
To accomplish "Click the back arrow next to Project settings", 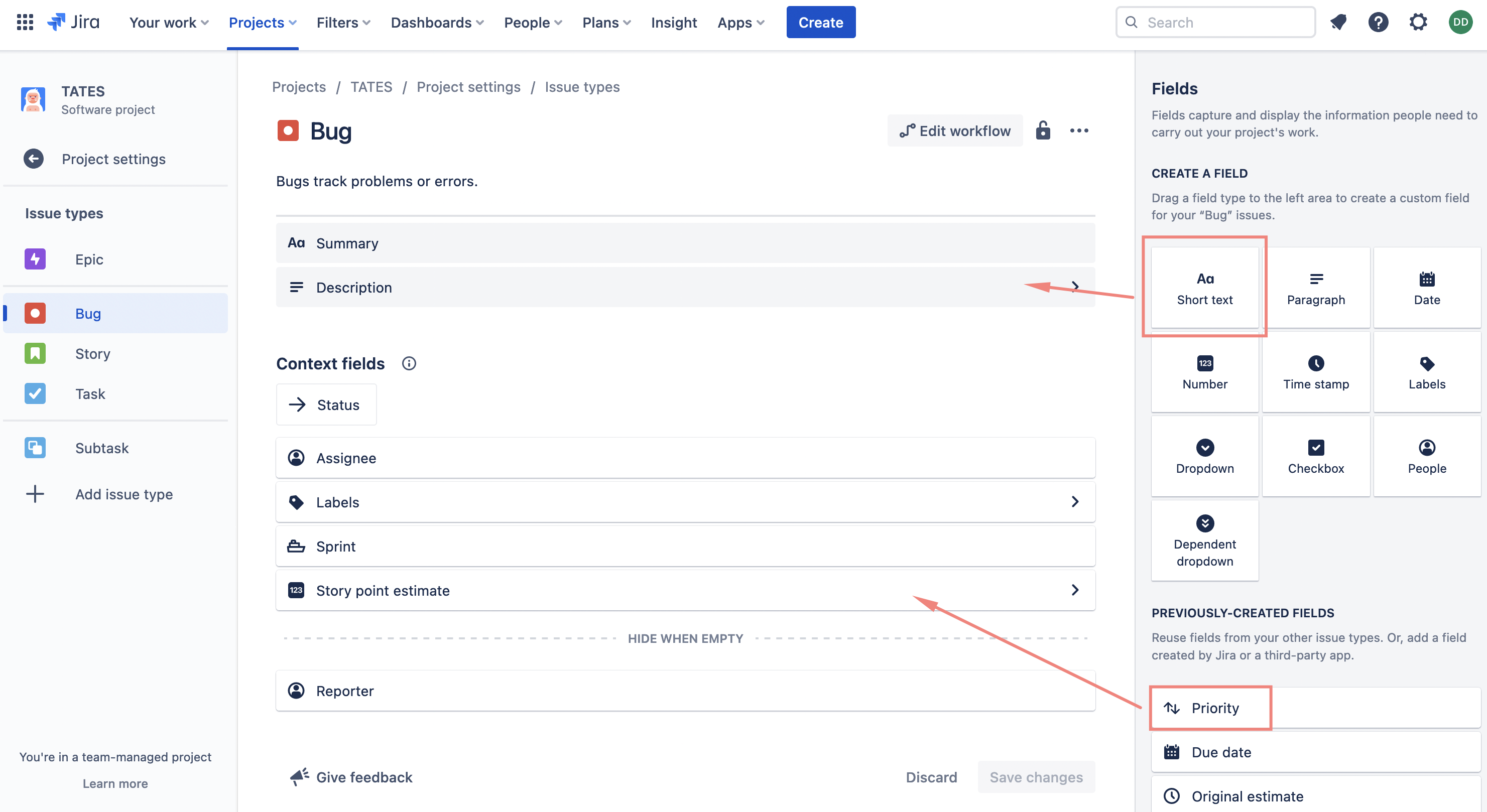I will (x=34, y=159).
